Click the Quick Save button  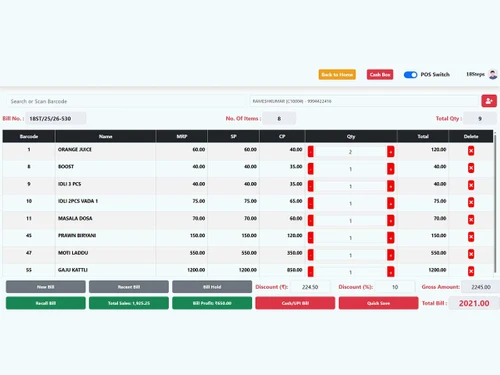click(x=378, y=303)
